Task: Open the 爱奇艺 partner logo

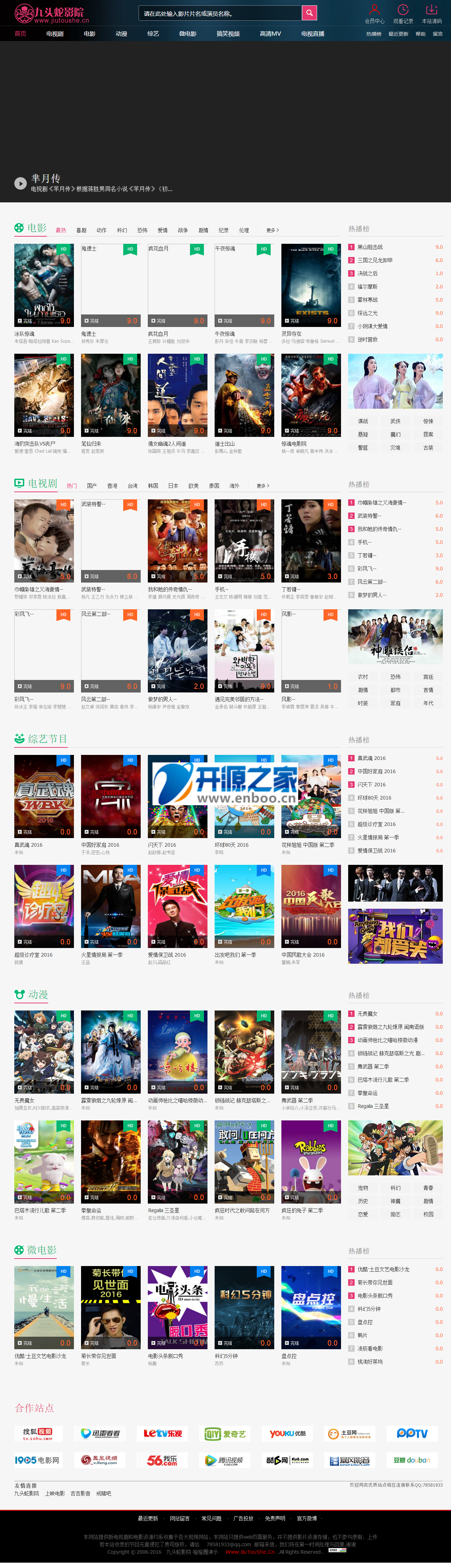Action: point(225,1433)
